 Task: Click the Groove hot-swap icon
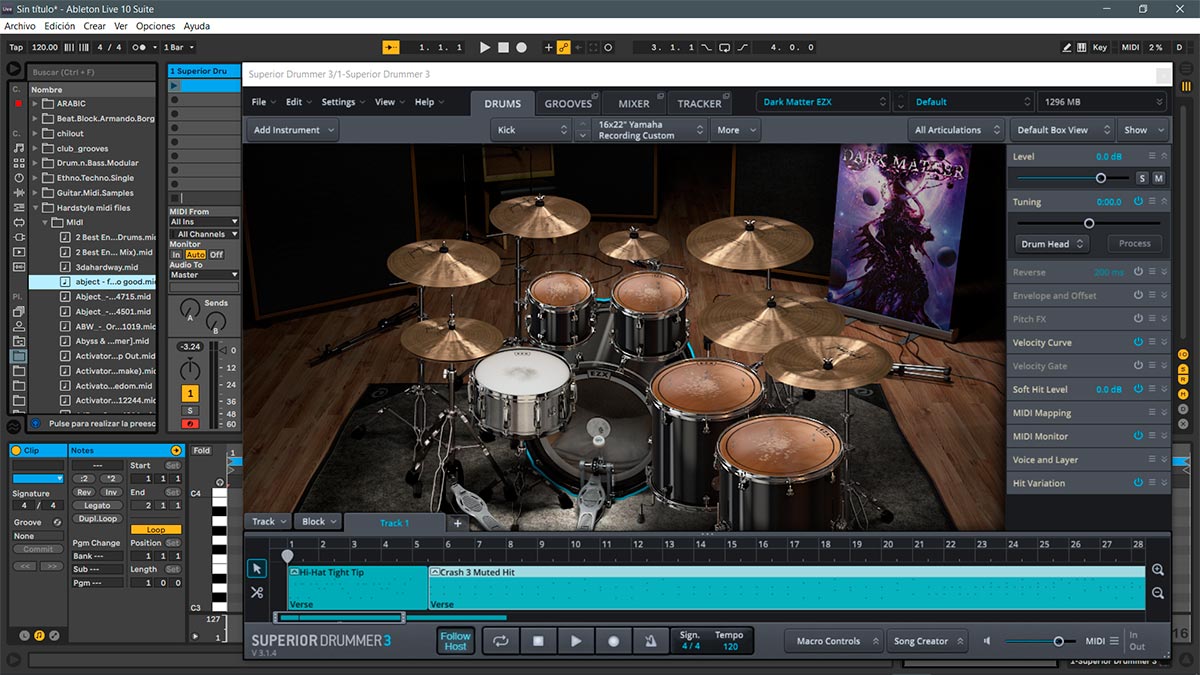point(57,522)
